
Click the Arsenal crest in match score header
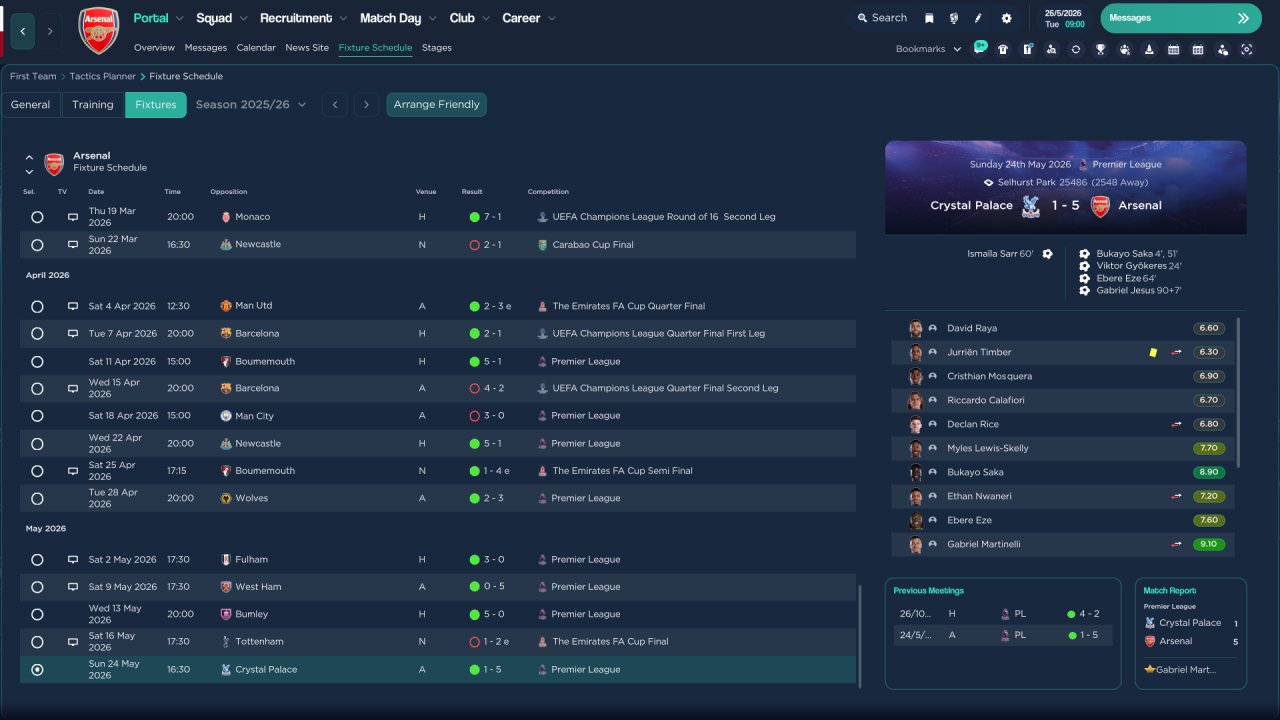(1099, 206)
